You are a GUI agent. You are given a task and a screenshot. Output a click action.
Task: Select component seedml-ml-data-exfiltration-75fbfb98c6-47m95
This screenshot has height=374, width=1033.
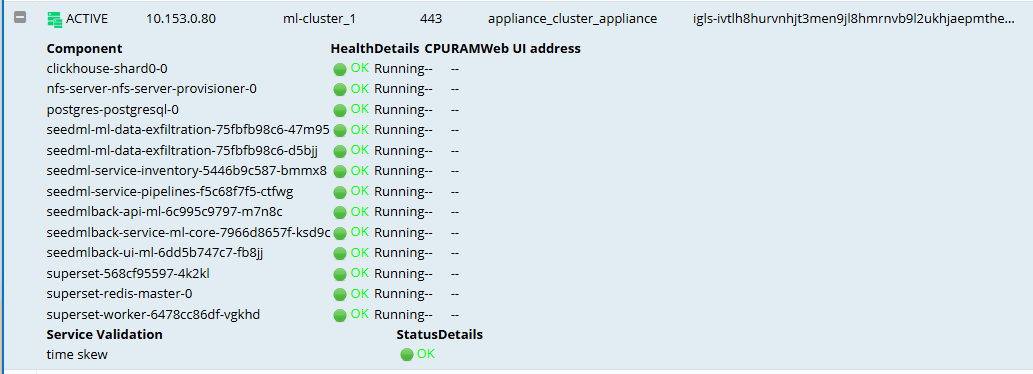(188, 130)
